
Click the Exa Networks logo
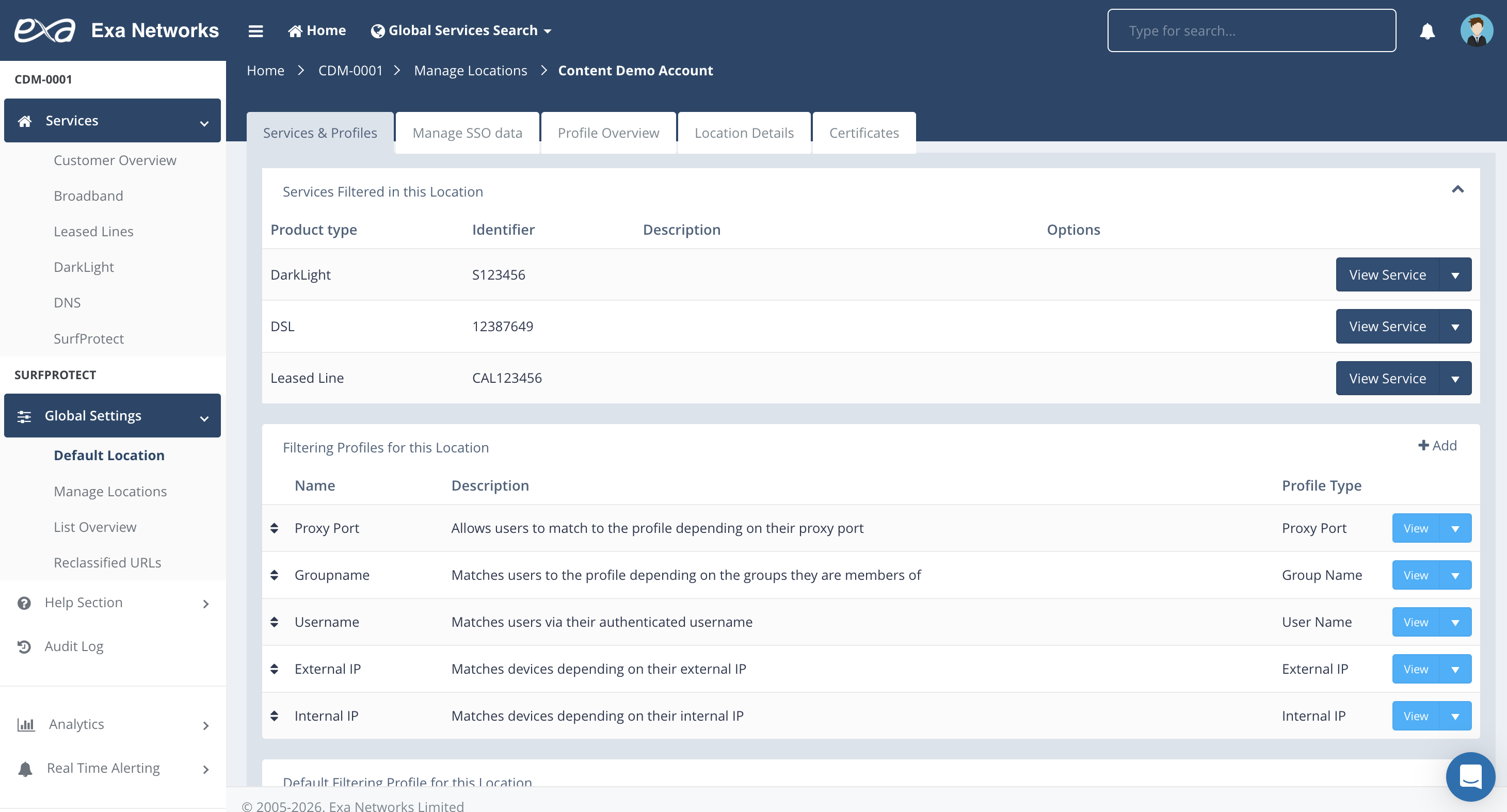pyautogui.click(x=45, y=30)
